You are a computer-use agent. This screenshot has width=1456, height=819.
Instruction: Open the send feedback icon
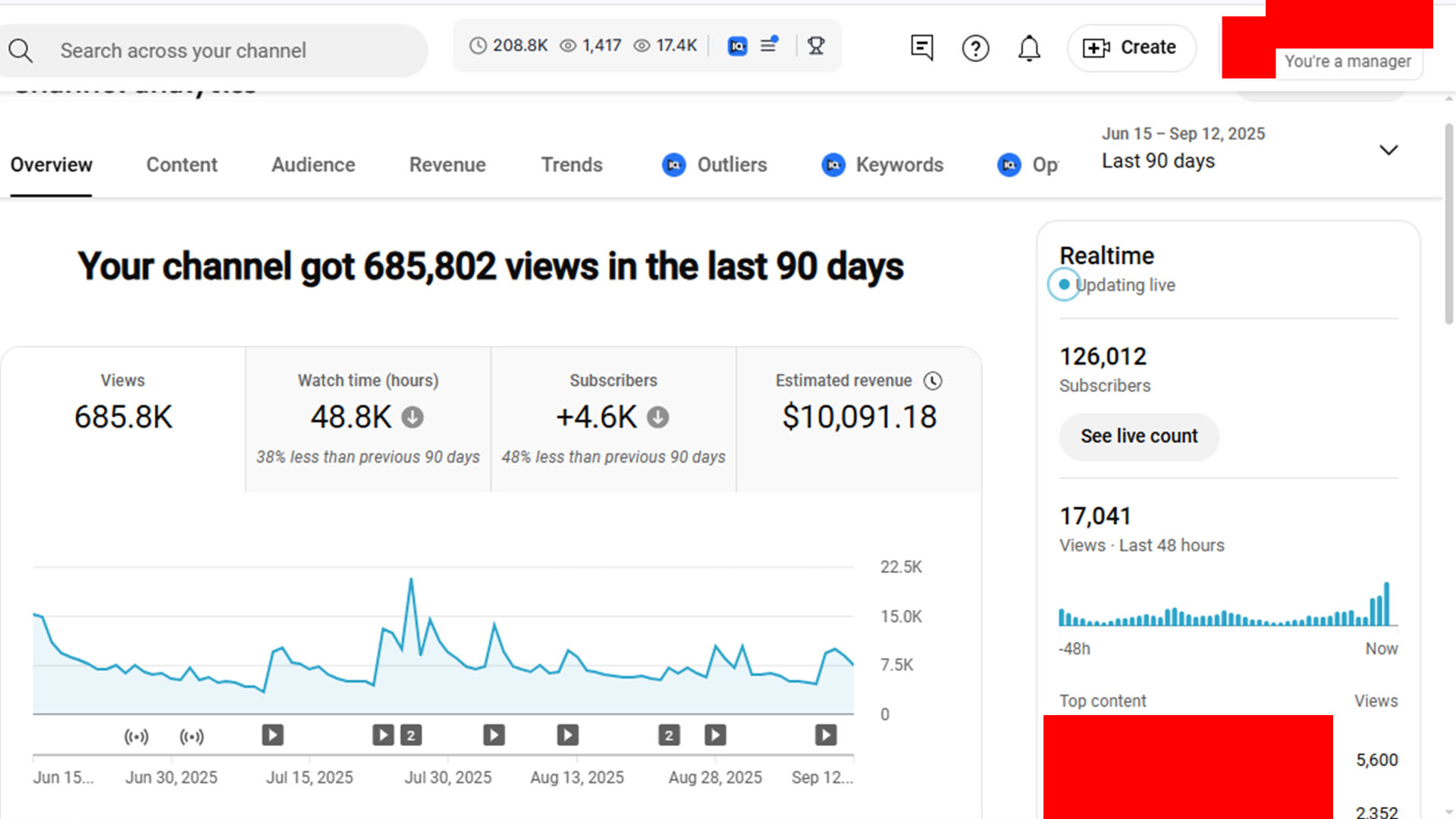click(921, 48)
